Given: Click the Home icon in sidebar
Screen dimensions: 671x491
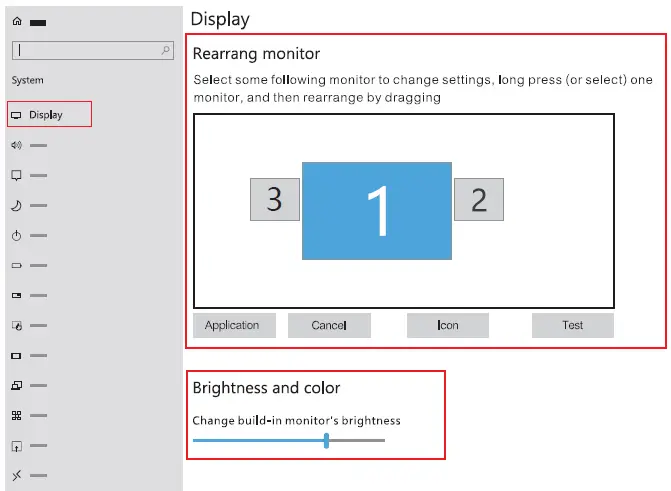Looking at the screenshot, I should [x=17, y=21].
